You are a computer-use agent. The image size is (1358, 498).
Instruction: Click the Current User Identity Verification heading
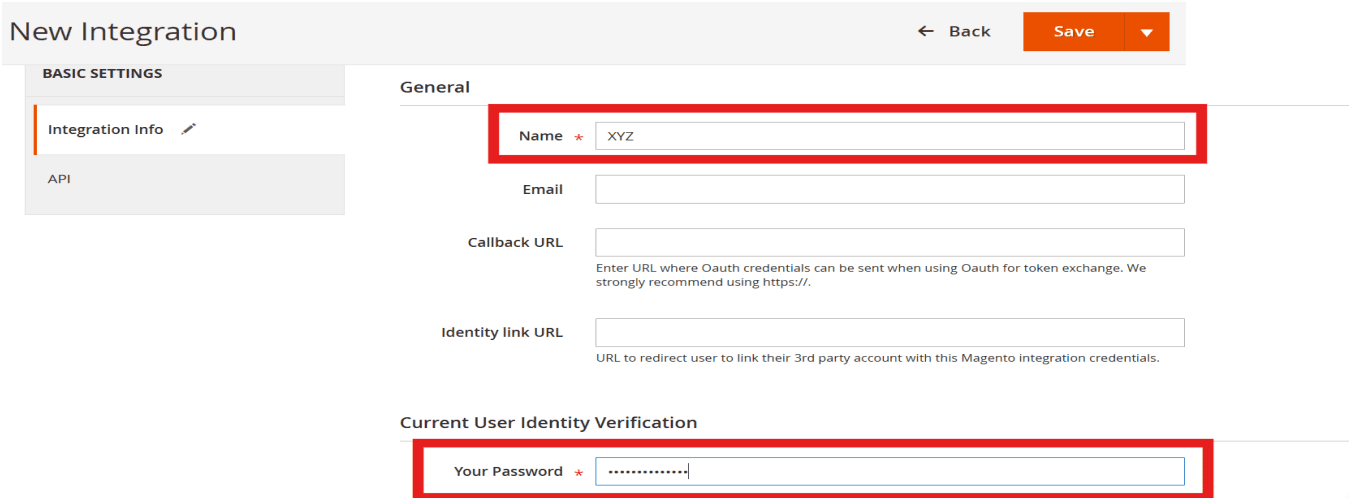tap(548, 422)
